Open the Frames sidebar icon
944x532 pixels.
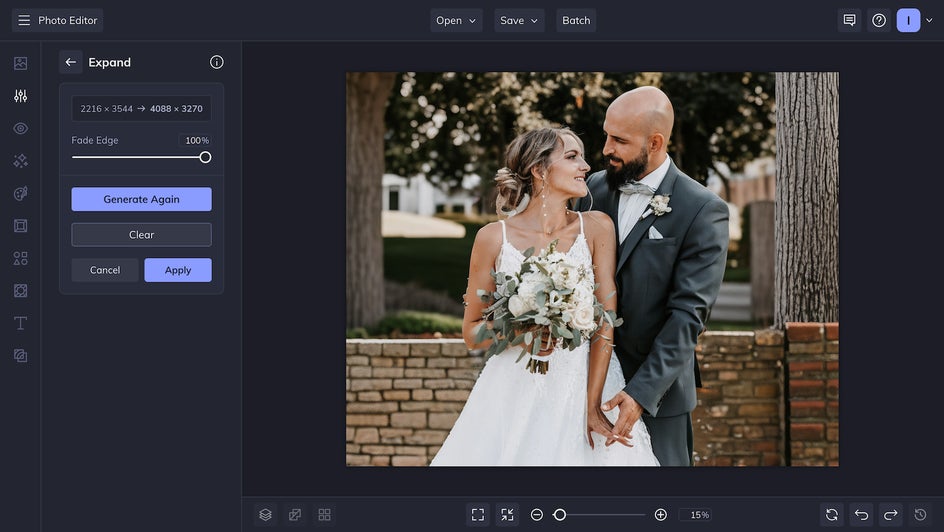click(x=20, y=226)
